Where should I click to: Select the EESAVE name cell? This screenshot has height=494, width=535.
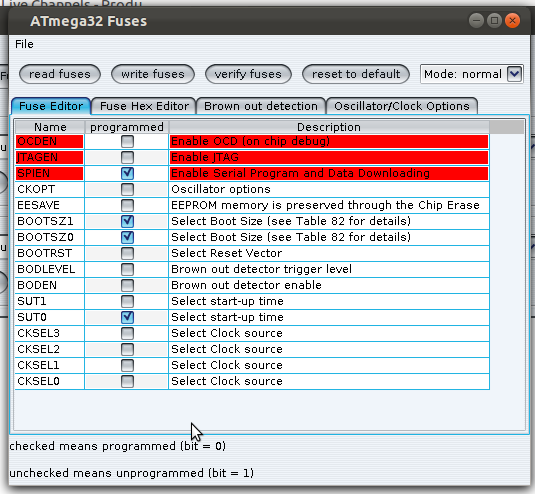pyautogui.click(x=49, y=205)
